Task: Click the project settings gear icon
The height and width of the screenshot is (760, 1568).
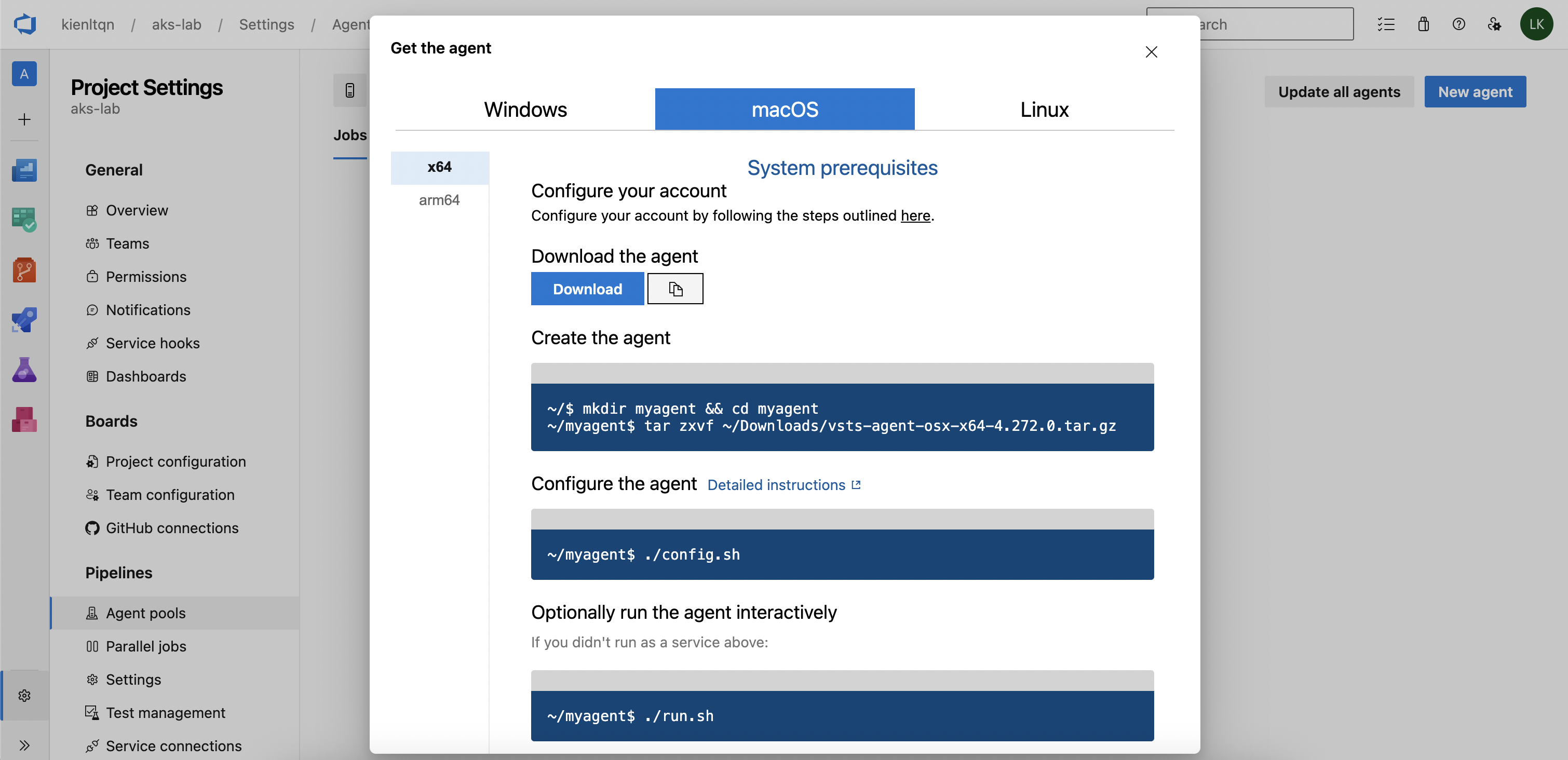Action: [24, 696]
